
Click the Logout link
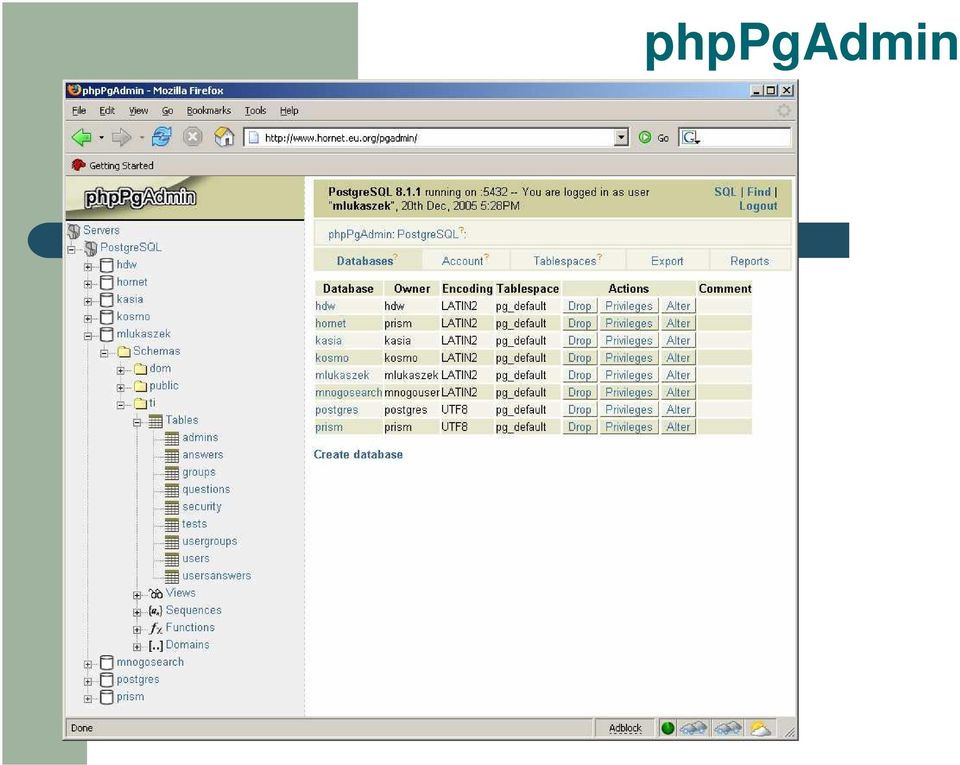coord(758,206)
